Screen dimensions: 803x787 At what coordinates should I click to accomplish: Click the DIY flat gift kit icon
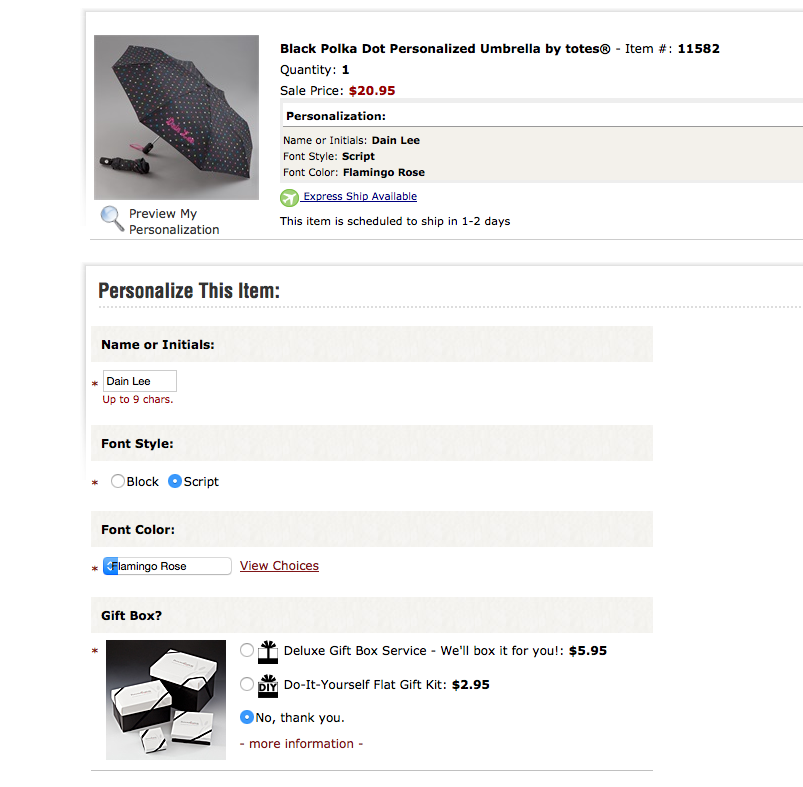(267, 685)
